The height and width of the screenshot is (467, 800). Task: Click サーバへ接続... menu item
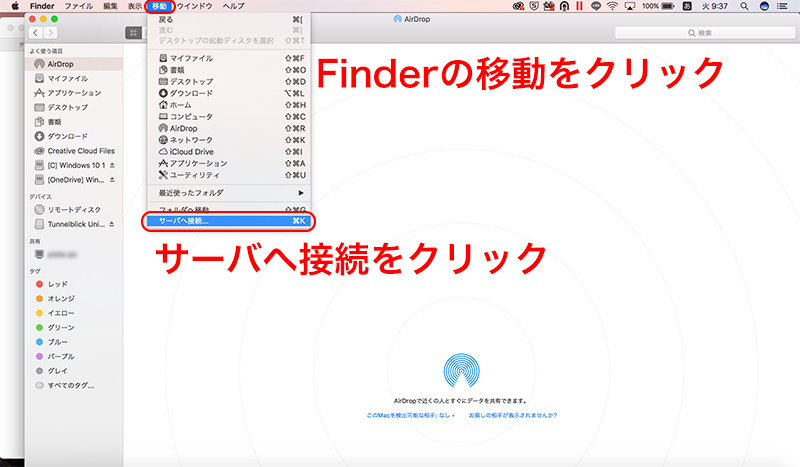coord(229,221)
